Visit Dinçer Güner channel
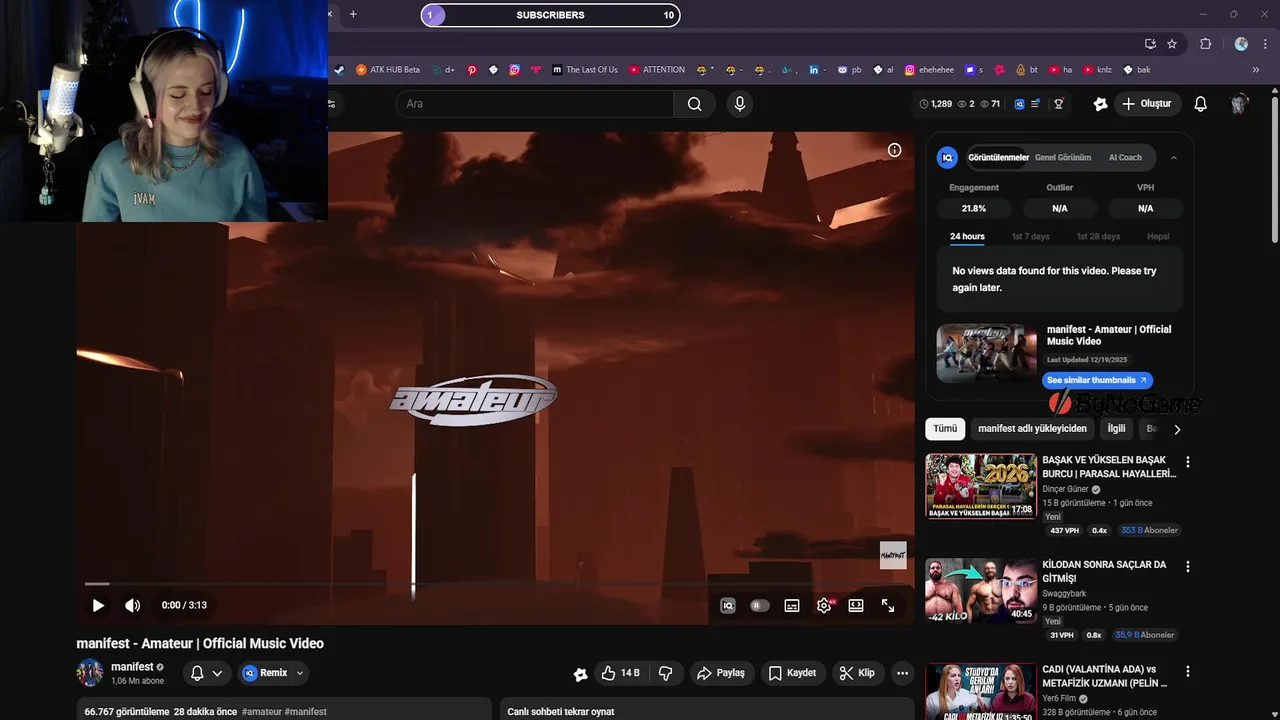 pyautogui.click(x=1065, y=490)
